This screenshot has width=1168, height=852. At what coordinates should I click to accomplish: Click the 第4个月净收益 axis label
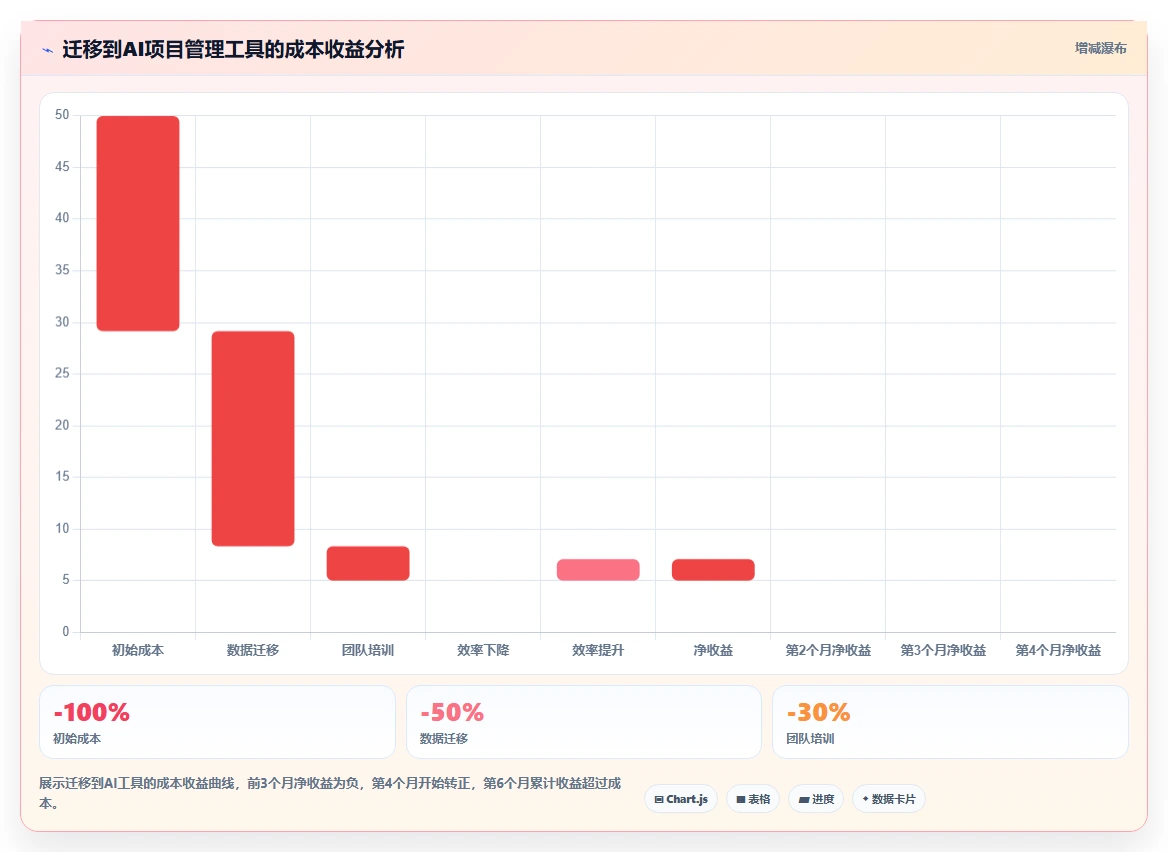pyautogui.click(x=1058, y=650)
